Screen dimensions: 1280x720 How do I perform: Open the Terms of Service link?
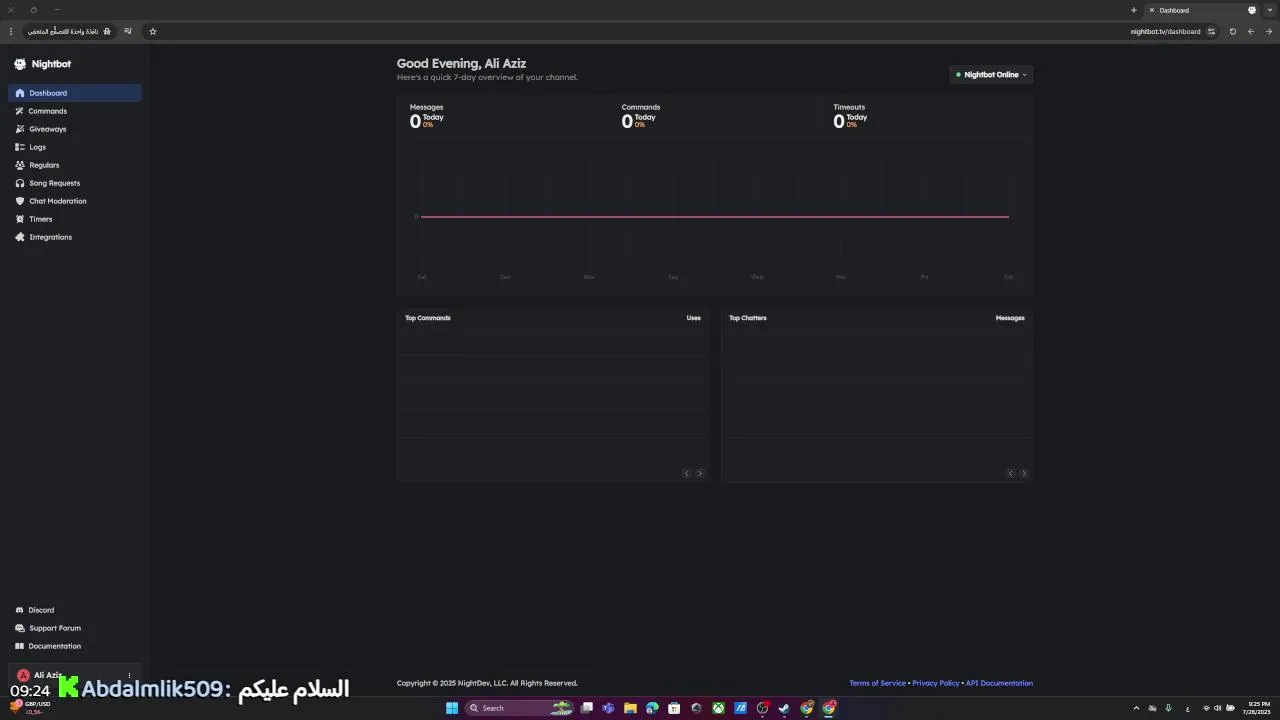click(x=877, y=683)
